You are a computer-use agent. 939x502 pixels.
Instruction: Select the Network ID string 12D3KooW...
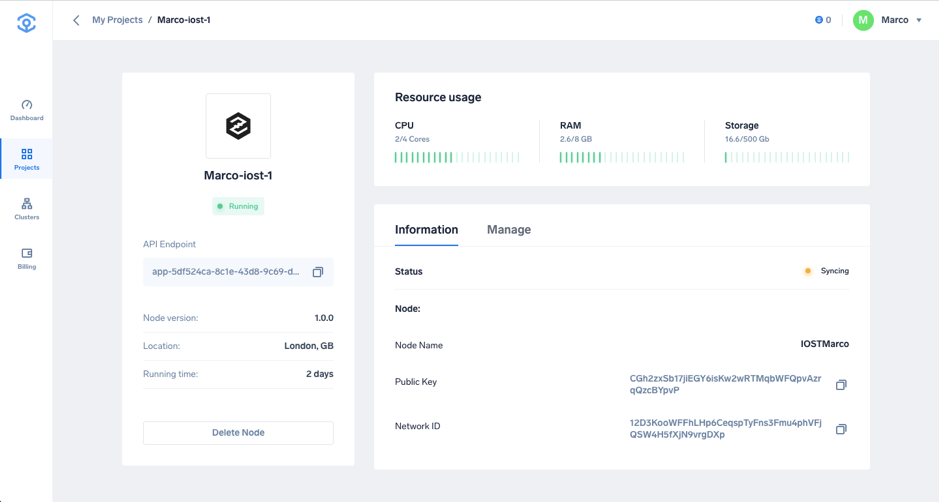tap(725, 429)
